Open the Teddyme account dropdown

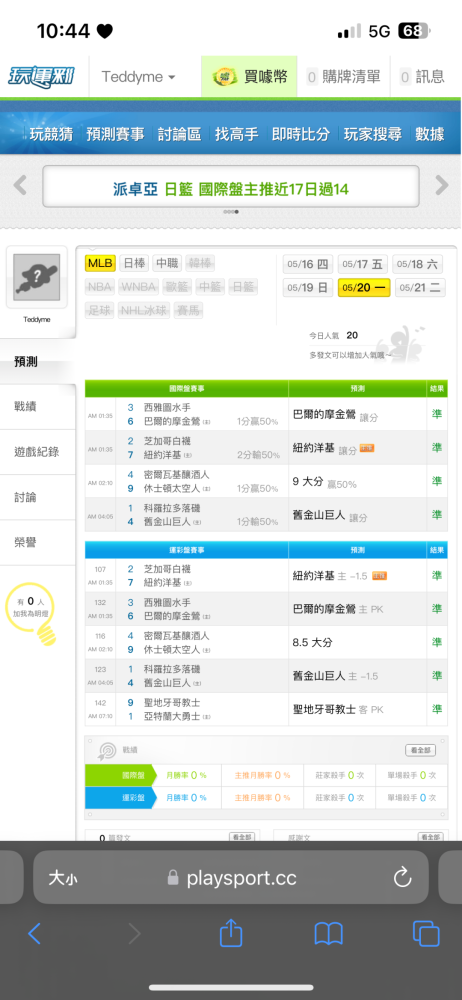point(138,77)
